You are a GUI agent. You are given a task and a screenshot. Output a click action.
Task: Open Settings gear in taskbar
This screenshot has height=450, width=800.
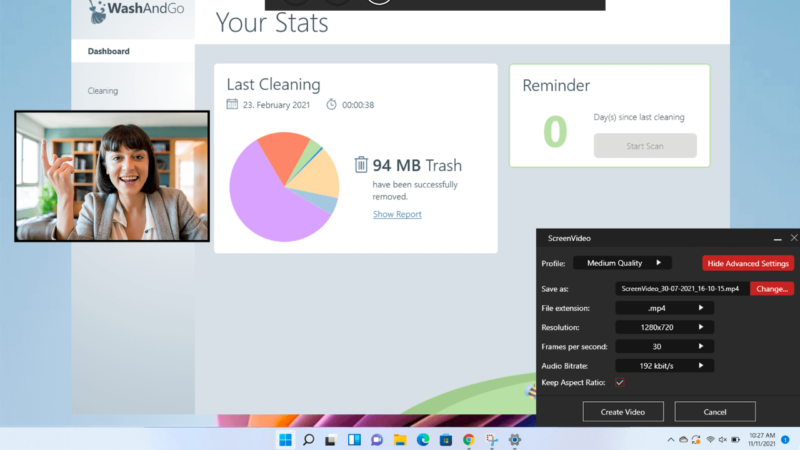[514, 439]
